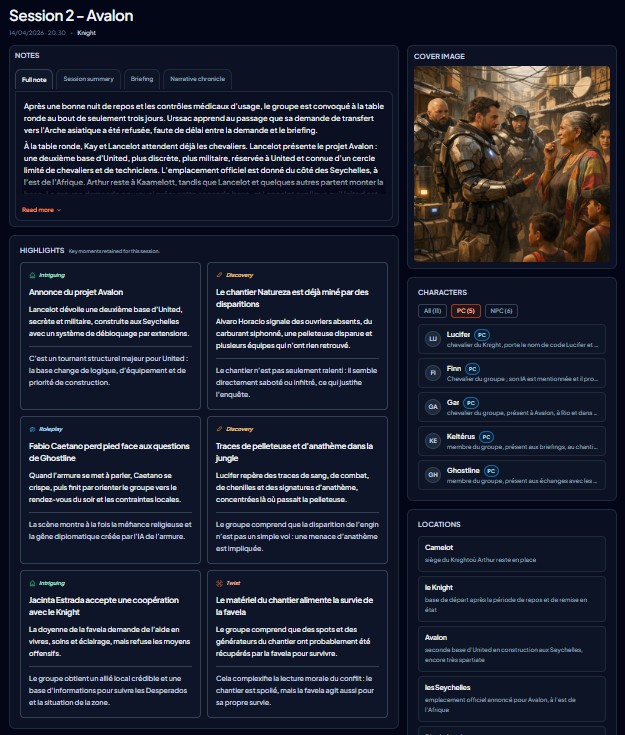
Task: Expand the note with Read more
Action: pos(41,210)
